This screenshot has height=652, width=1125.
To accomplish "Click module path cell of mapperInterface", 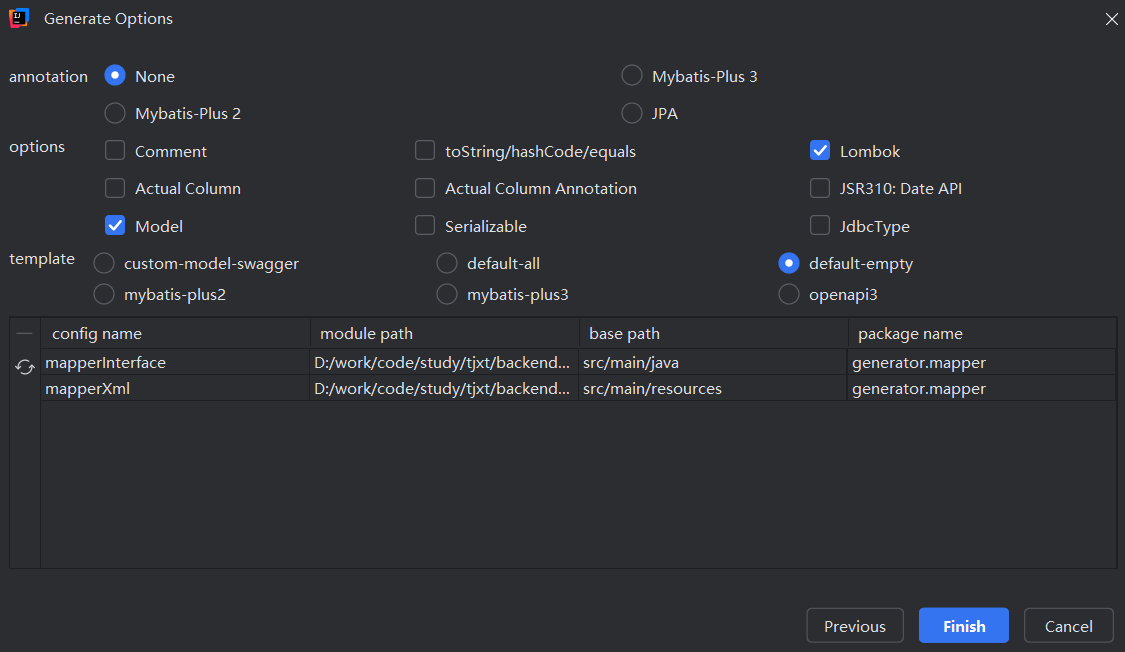I will point(444,362).
